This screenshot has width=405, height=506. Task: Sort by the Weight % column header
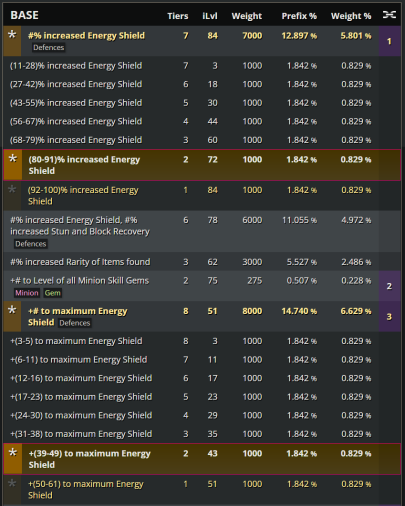coord(351,16)
